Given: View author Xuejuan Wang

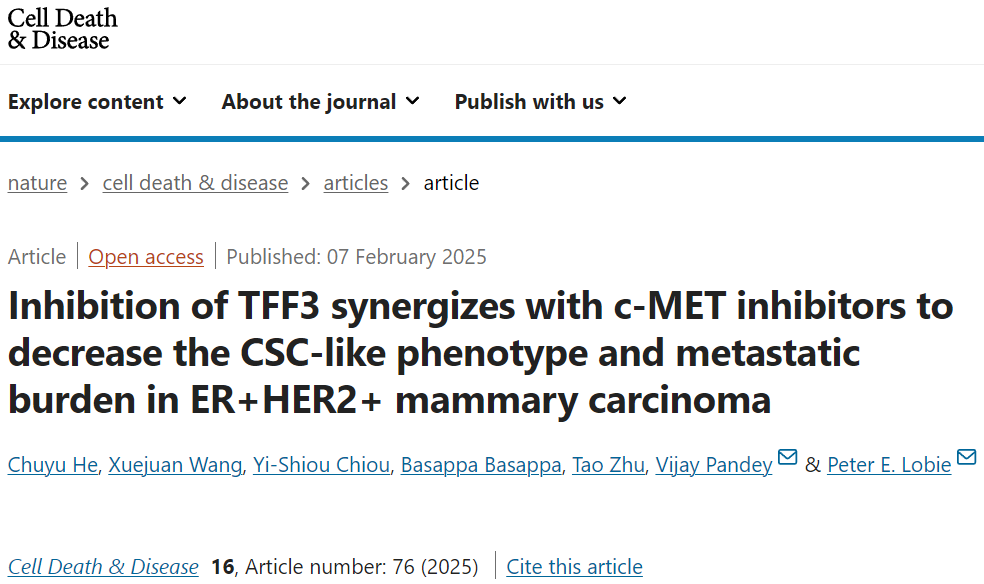Looking at the screenshot, I should pyautogui.click(x=175, y=465).
